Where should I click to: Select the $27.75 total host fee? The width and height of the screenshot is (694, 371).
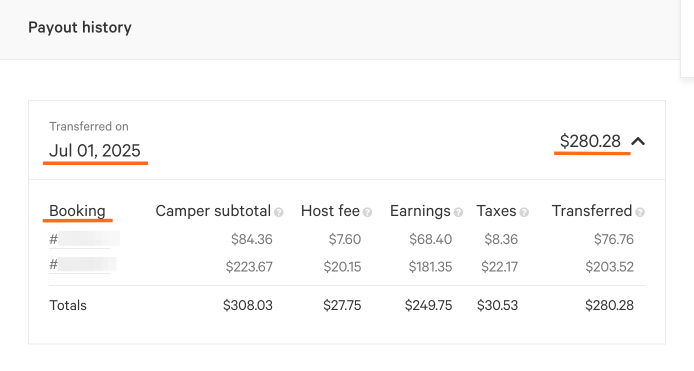point(342,305)
